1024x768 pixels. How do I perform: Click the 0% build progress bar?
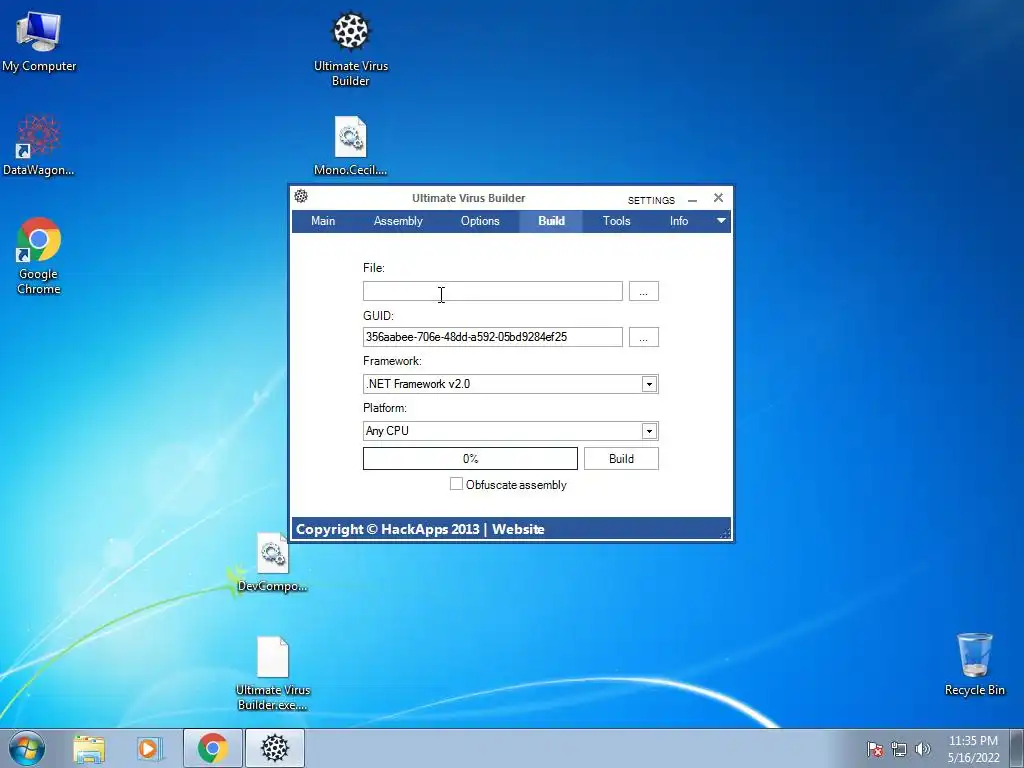(x=470, y=458)
